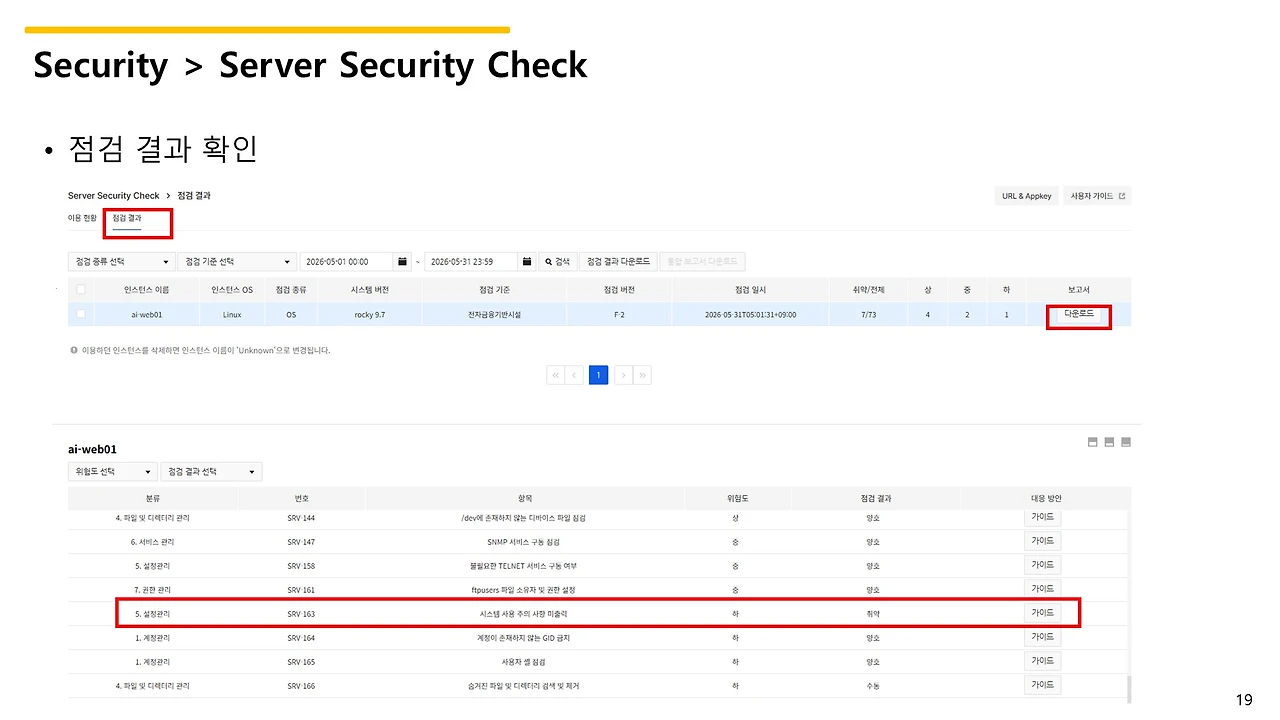Toggle the select-all checkbox in table header

point(81,290)
